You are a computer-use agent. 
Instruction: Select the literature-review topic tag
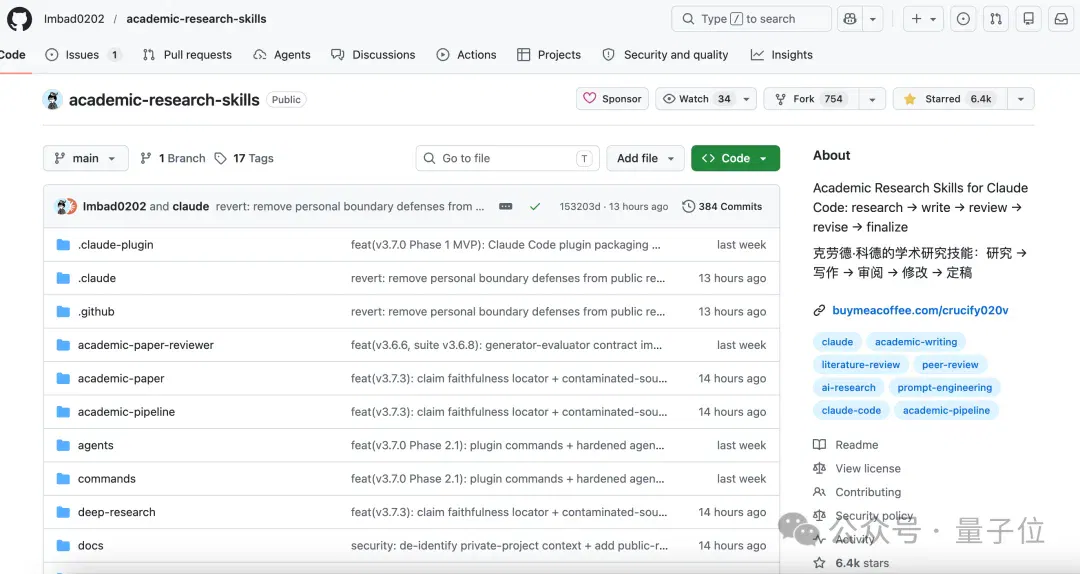861,365
